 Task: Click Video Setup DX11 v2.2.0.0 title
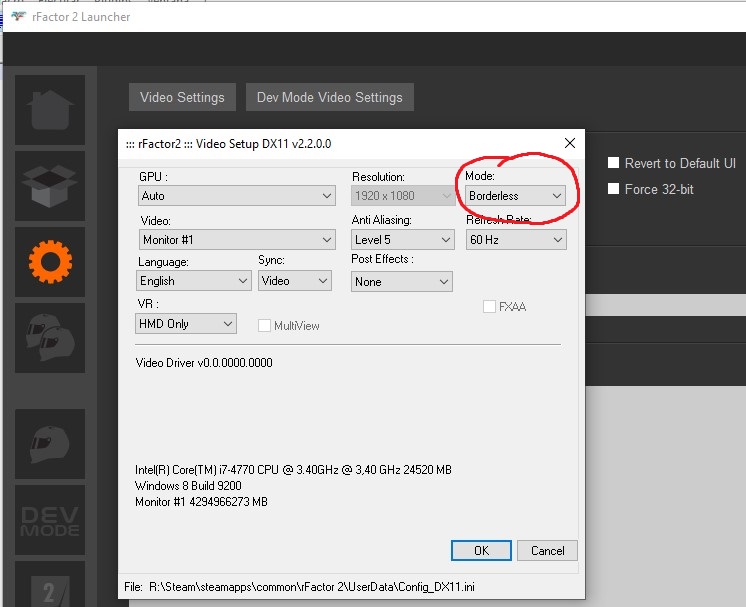(228, 144)
